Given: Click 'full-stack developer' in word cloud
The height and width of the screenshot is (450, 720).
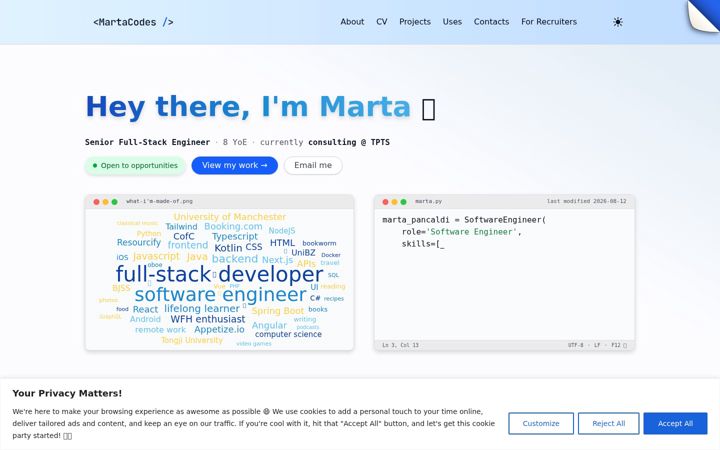Looking at the screenshot, I should tap(219, 274).
